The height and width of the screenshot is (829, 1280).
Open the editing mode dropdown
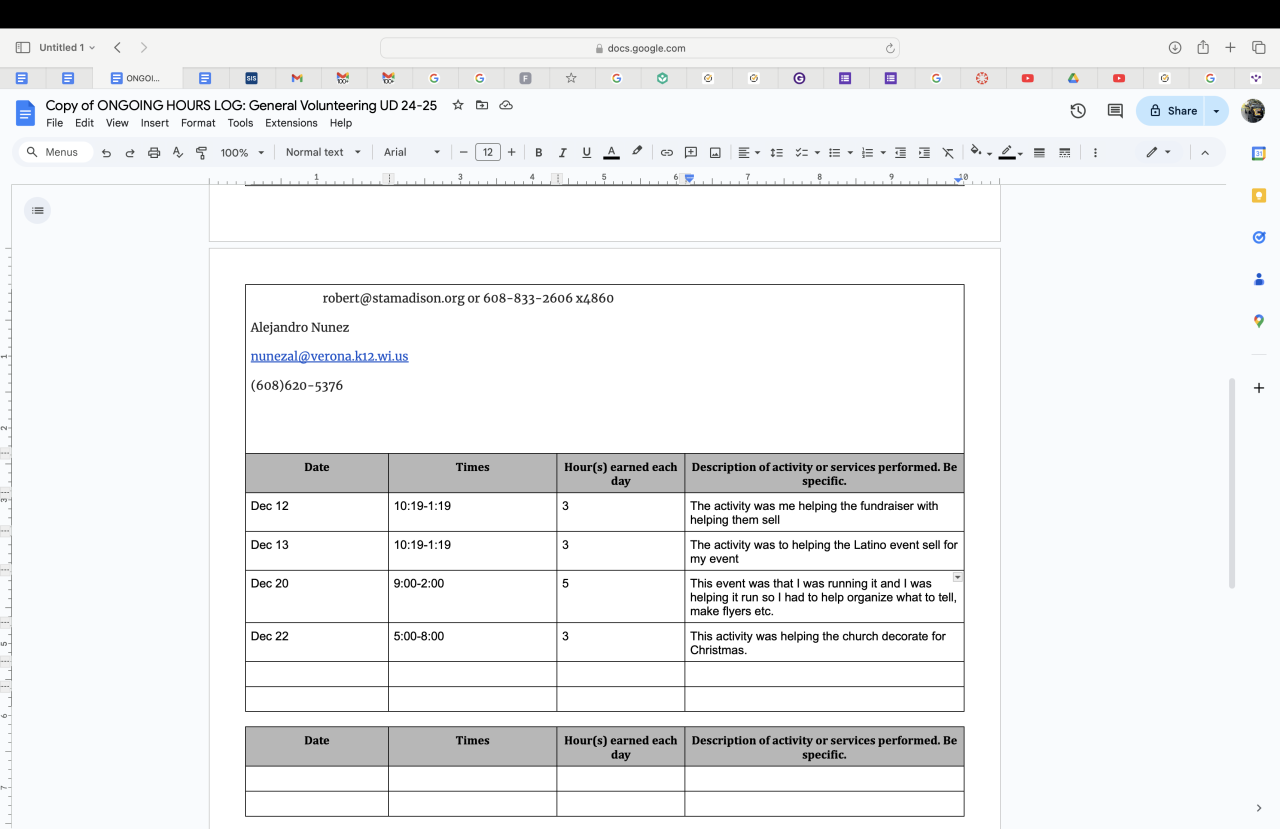[x=1158, y=153]
